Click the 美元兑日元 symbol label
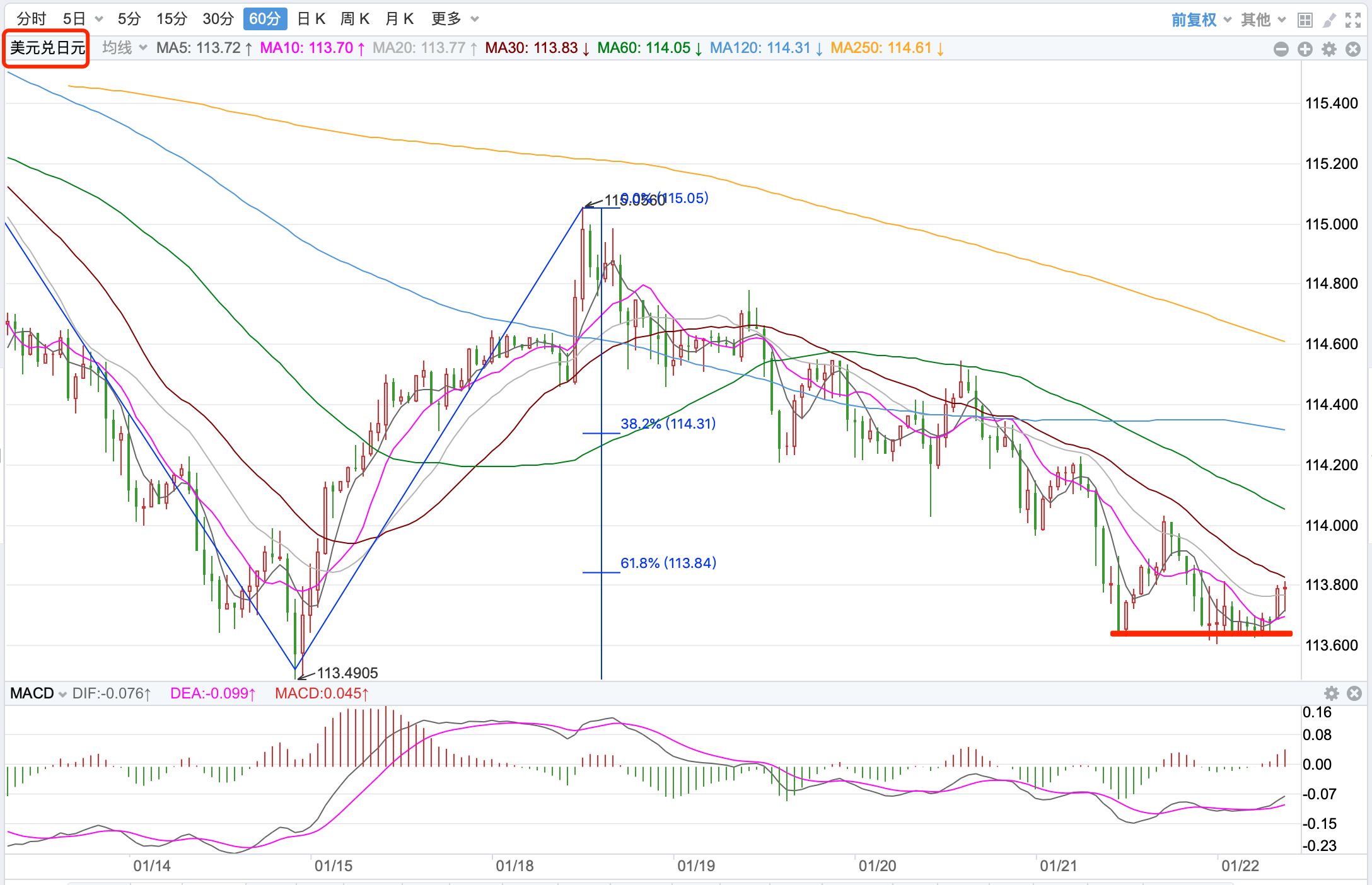 pyautogui.click(x=47, y=48)
